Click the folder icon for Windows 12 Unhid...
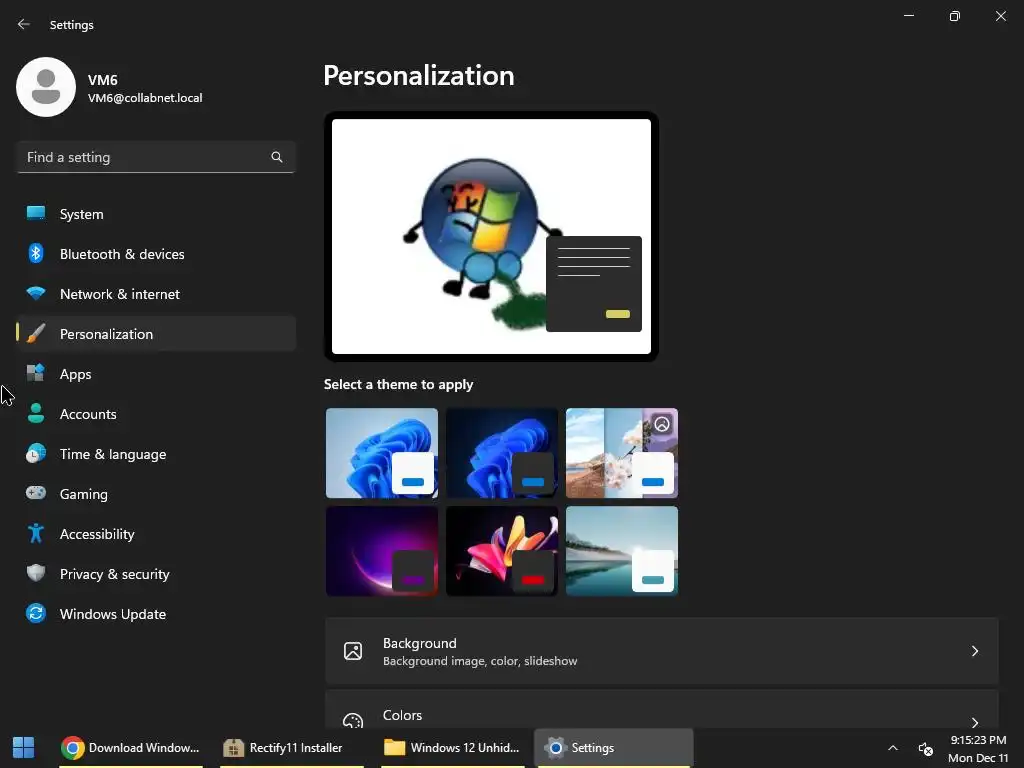Image resolution: width=1024 pixels, height=768 pixels. pos(394,747)
